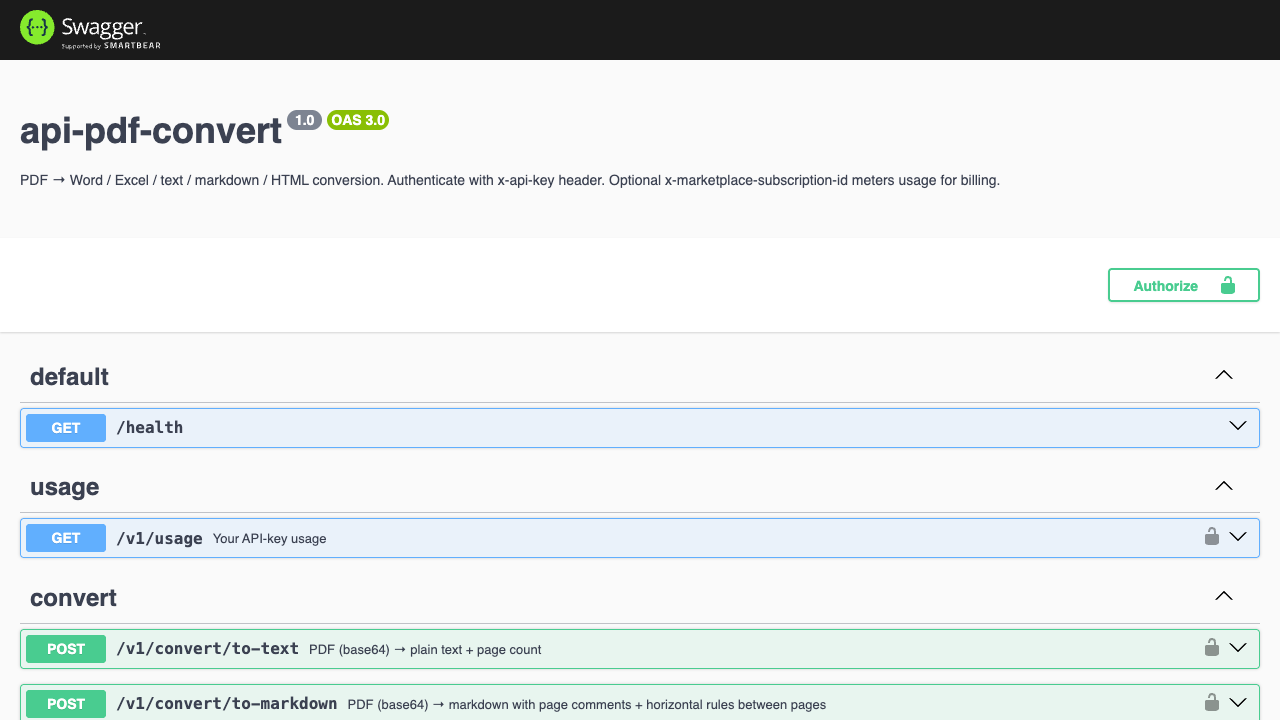
Task: Open the GET /health operation
Action: [x=640, y=428]
